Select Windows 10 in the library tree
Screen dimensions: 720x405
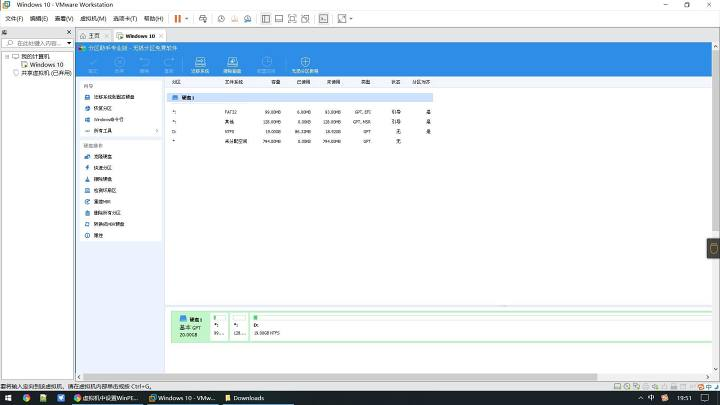click(42, 65)
